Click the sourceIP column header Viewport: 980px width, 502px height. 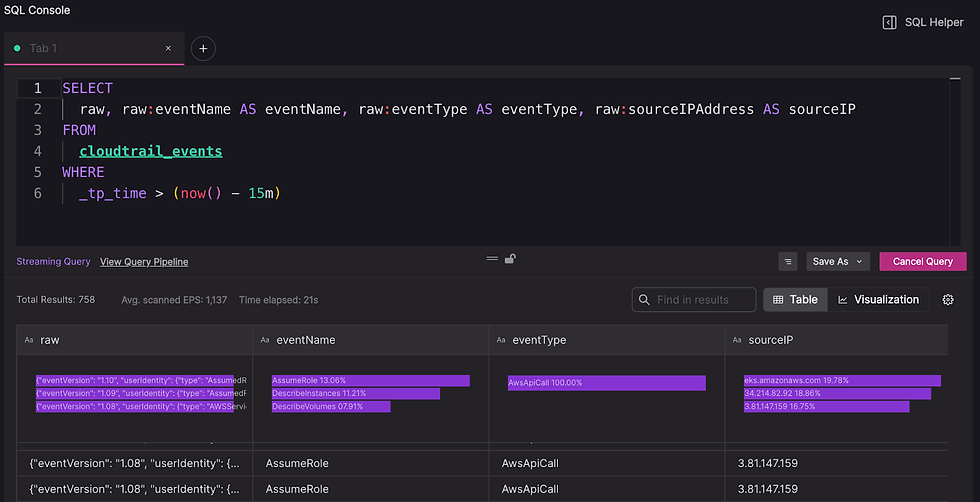point(836,340)
